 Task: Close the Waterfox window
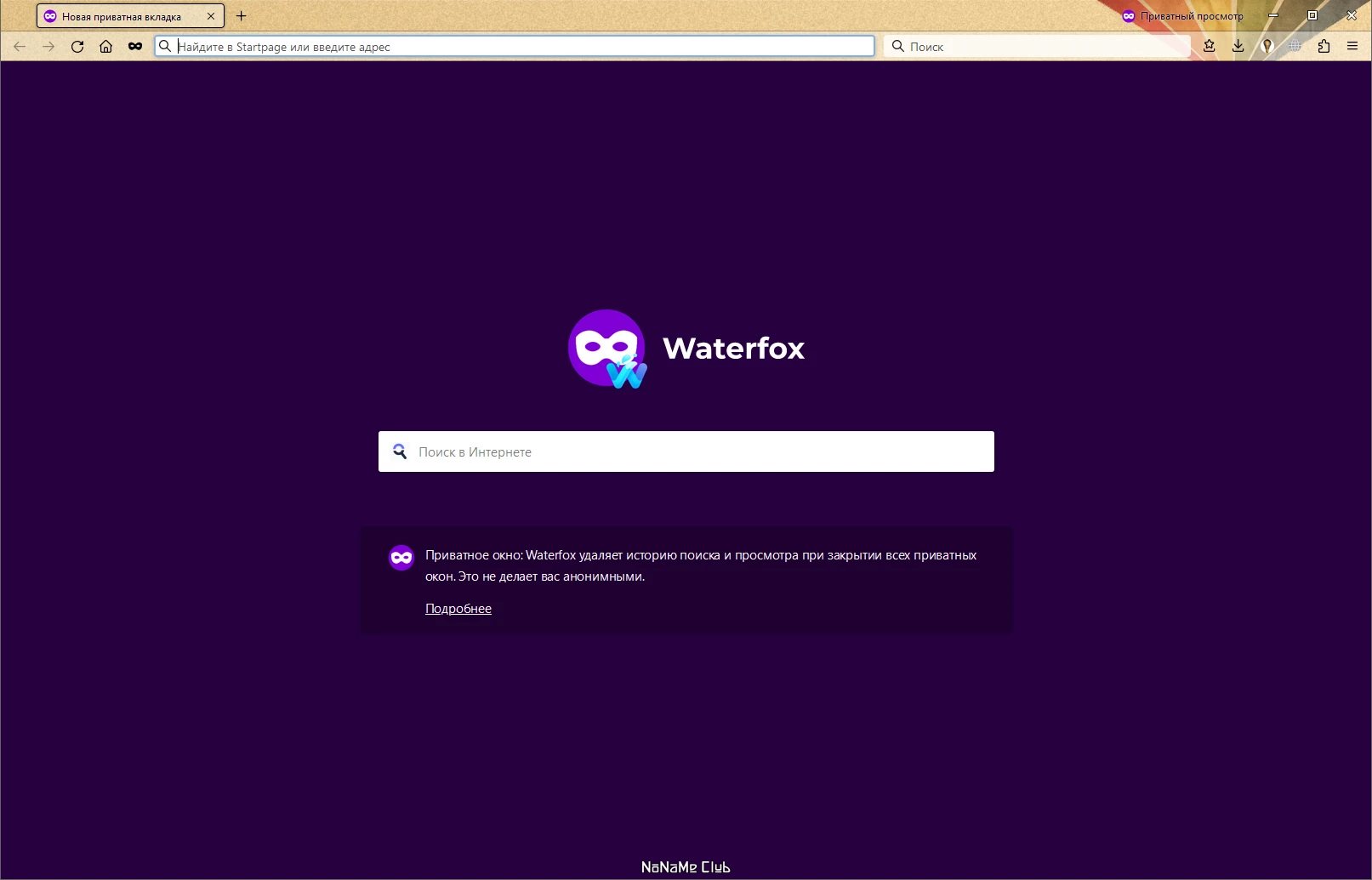click(1352, 15)
